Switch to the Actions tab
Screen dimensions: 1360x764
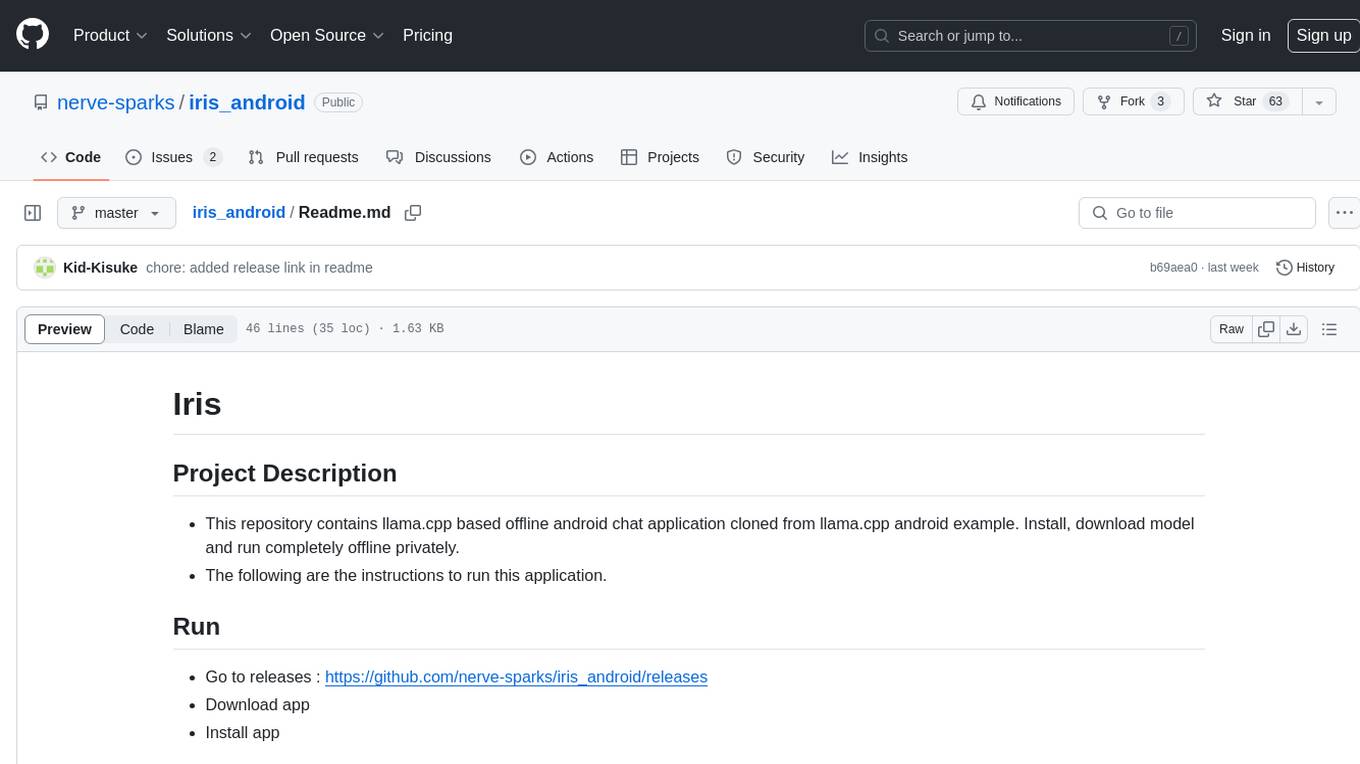[557, 157]
